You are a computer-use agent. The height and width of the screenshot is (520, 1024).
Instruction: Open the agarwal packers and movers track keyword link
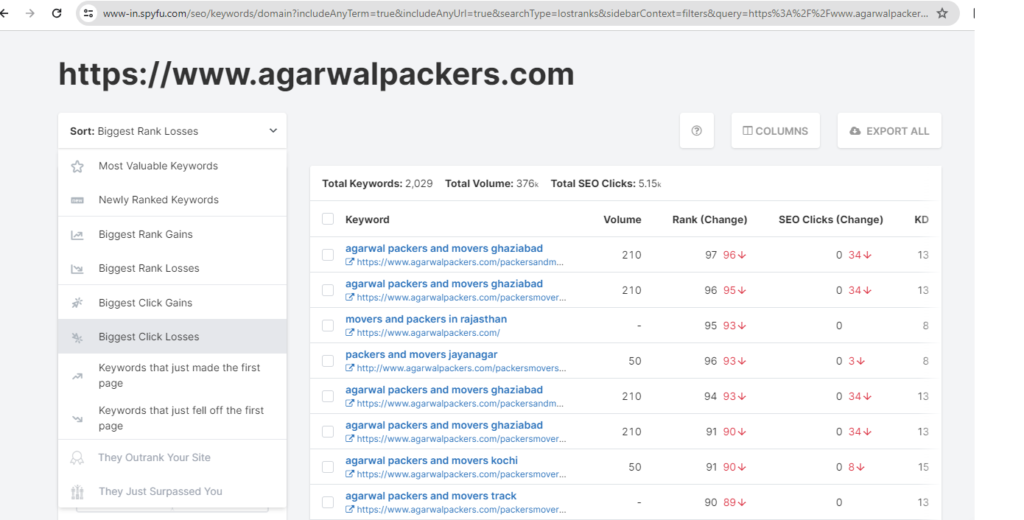pyautogui.click(x=431, y=496)
